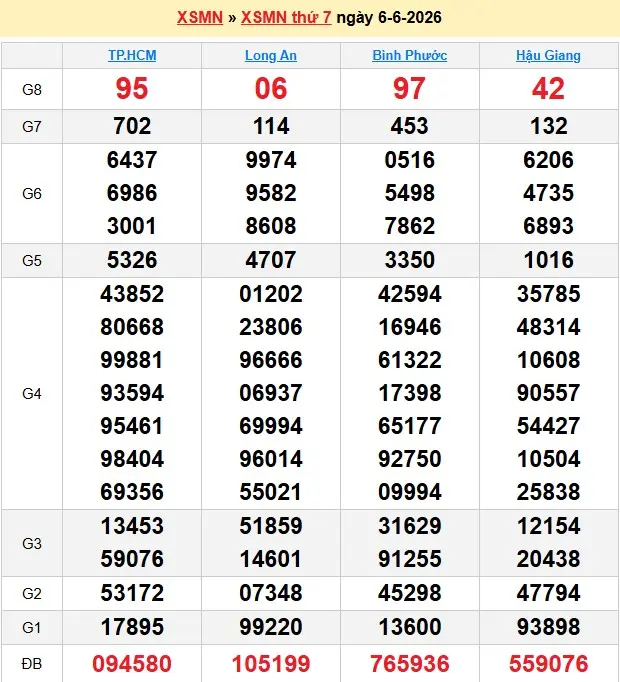Click G2 number 07348
The image size is (620, 682).
pyautogui.click(x=271, y=593)
